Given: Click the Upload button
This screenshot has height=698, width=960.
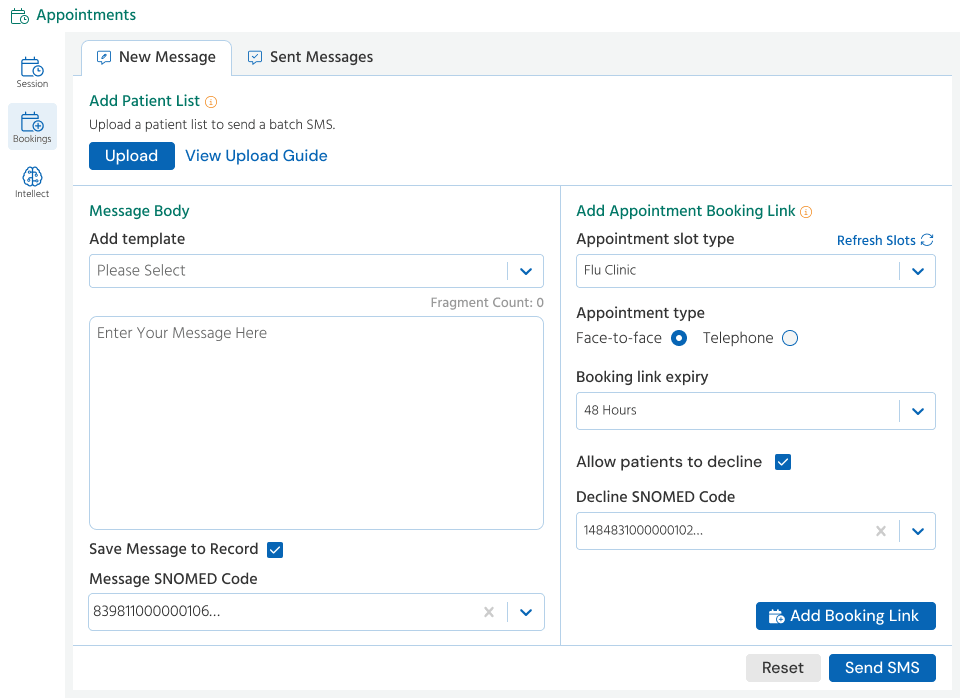Looking at the screenshot, I should coord(132,156).
